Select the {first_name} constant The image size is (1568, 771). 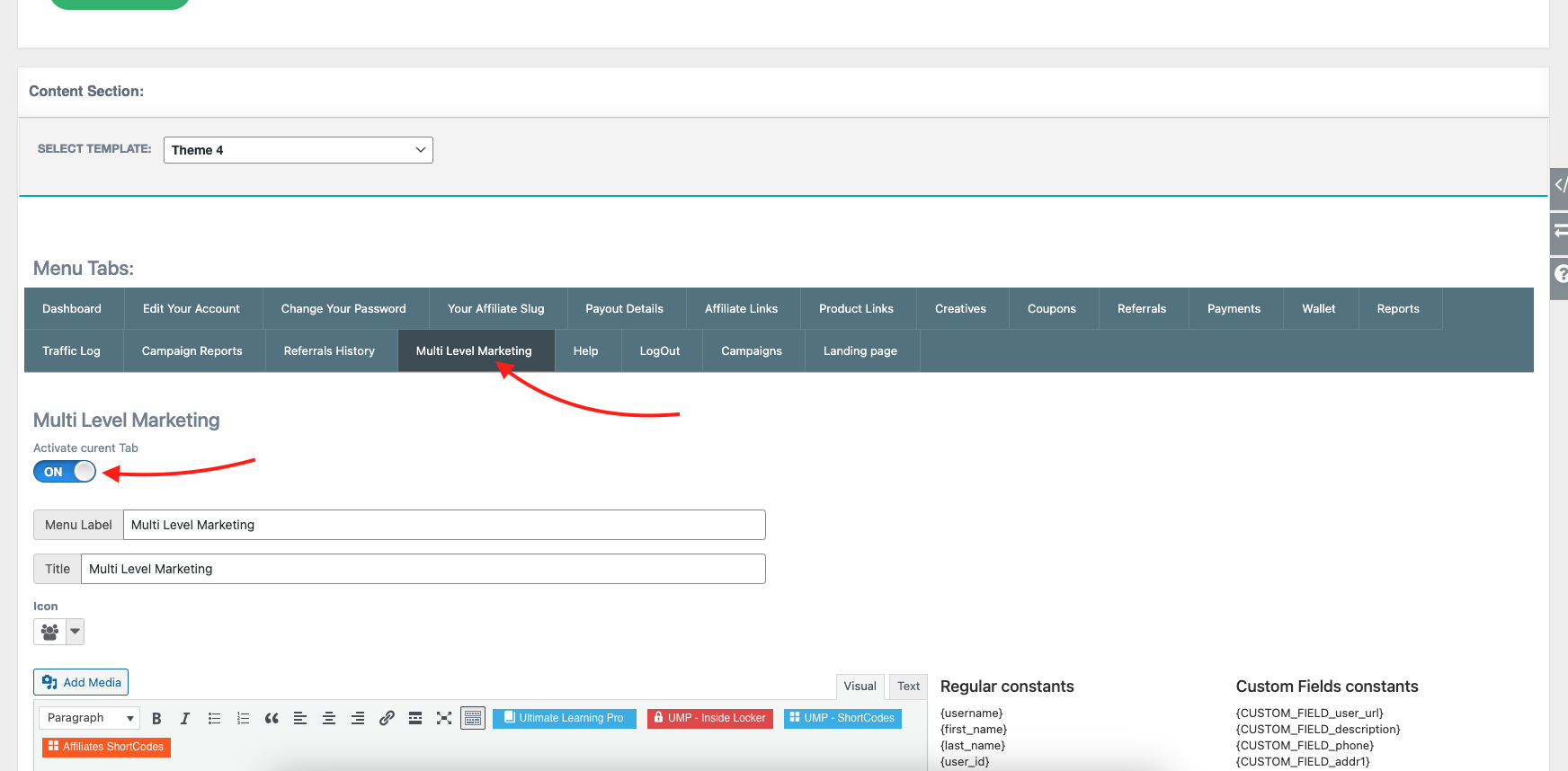pyautogui.click(x=974, y=730)
